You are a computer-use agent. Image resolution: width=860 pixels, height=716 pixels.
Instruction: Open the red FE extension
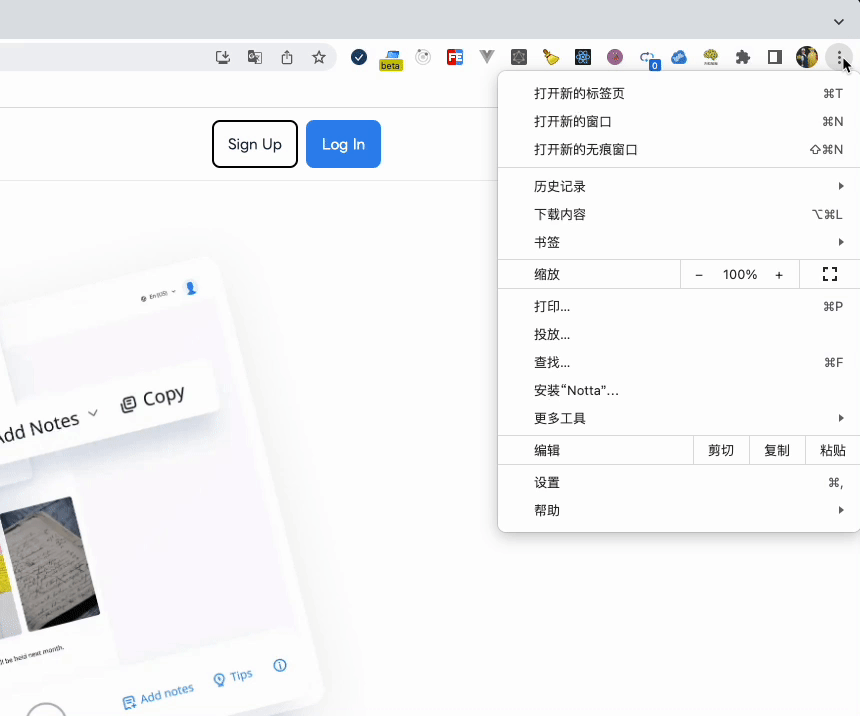(x=455, y=57)
